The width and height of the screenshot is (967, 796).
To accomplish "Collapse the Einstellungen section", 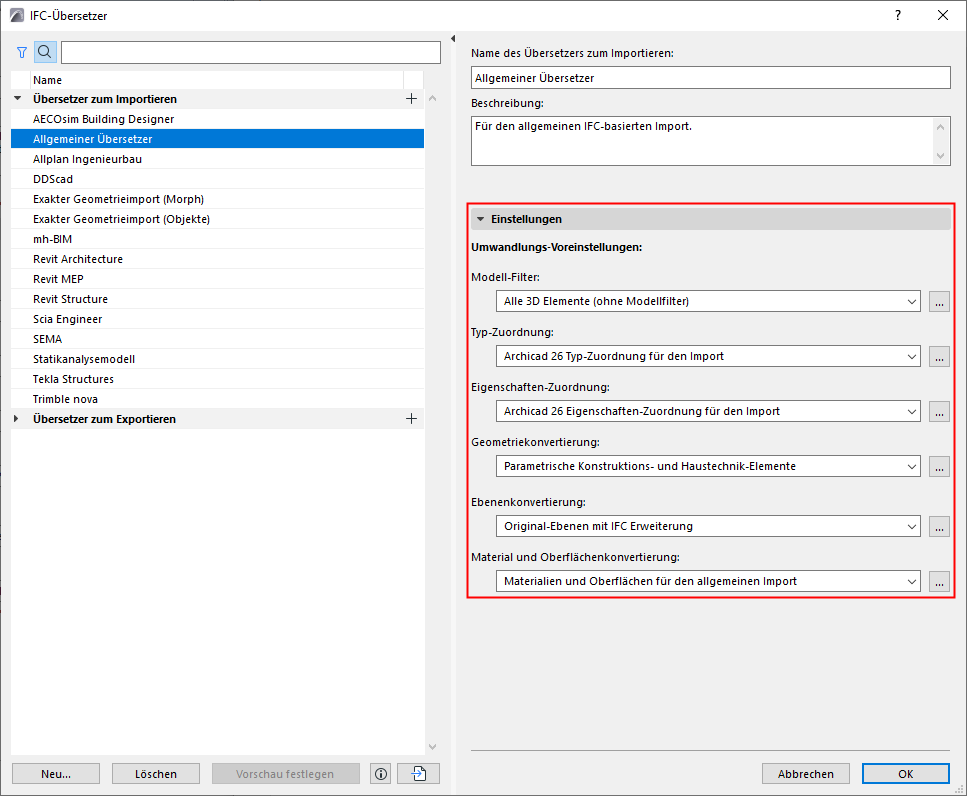I will coord(481,219).
